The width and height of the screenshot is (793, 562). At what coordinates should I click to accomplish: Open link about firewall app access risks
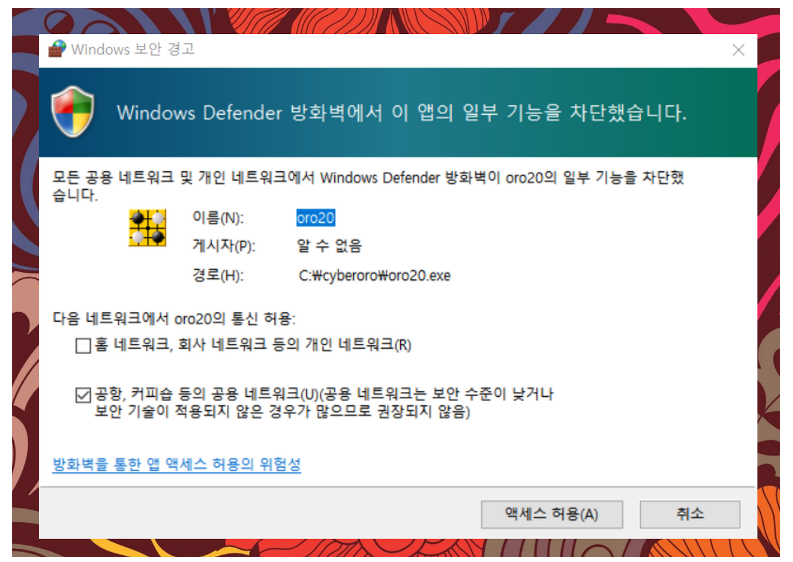[177, 464]
